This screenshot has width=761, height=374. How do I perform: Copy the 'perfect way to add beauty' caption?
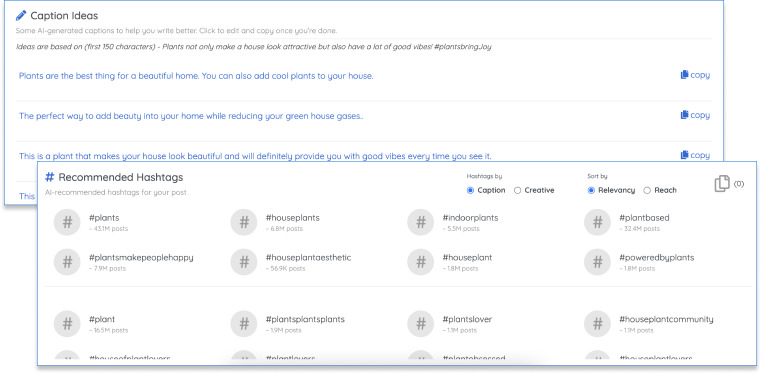point(695,115)
